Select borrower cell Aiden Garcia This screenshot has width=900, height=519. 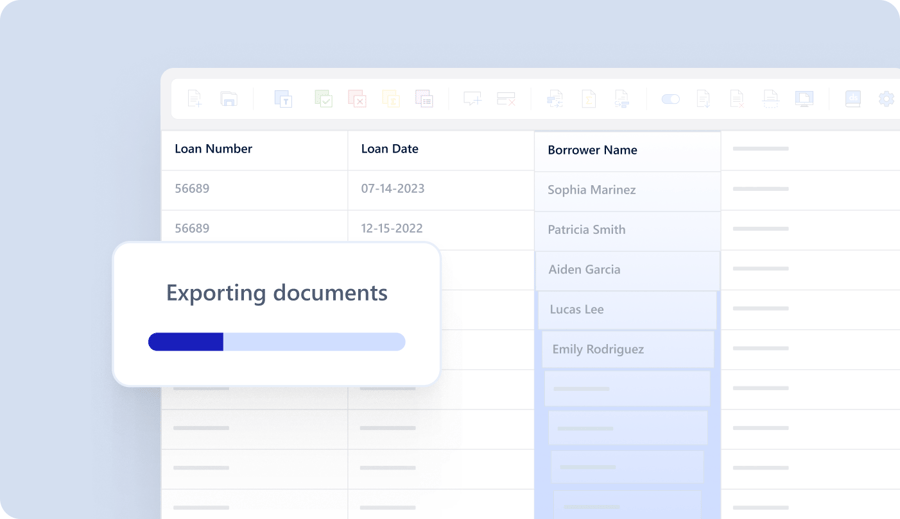(627, 270)
